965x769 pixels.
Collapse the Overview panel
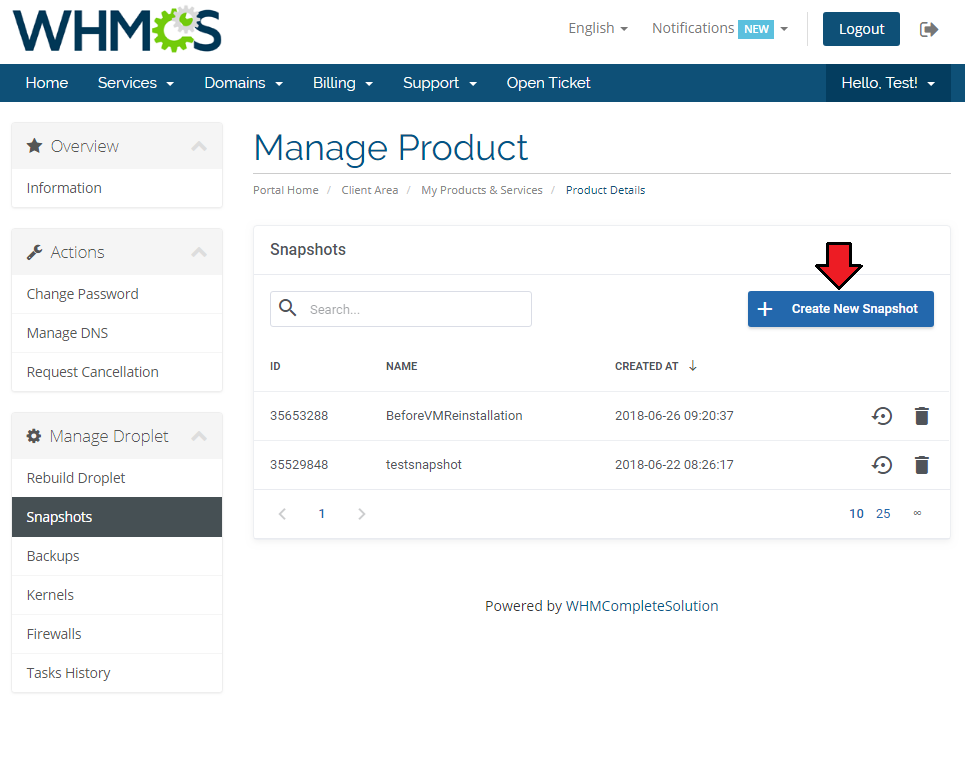[x=199, y=146]
